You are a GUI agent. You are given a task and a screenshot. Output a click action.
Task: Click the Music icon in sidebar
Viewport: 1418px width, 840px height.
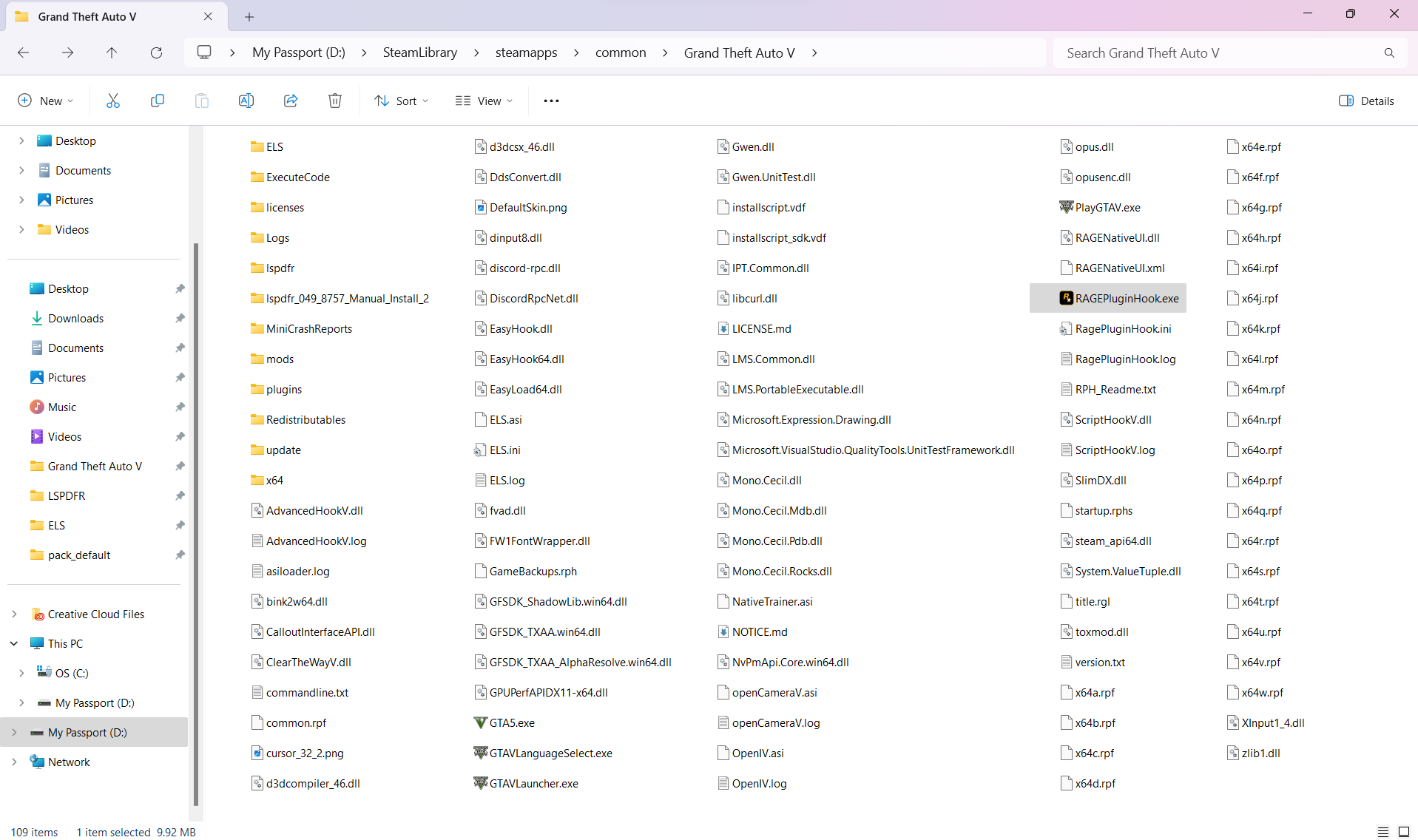(x=36, y=407)
